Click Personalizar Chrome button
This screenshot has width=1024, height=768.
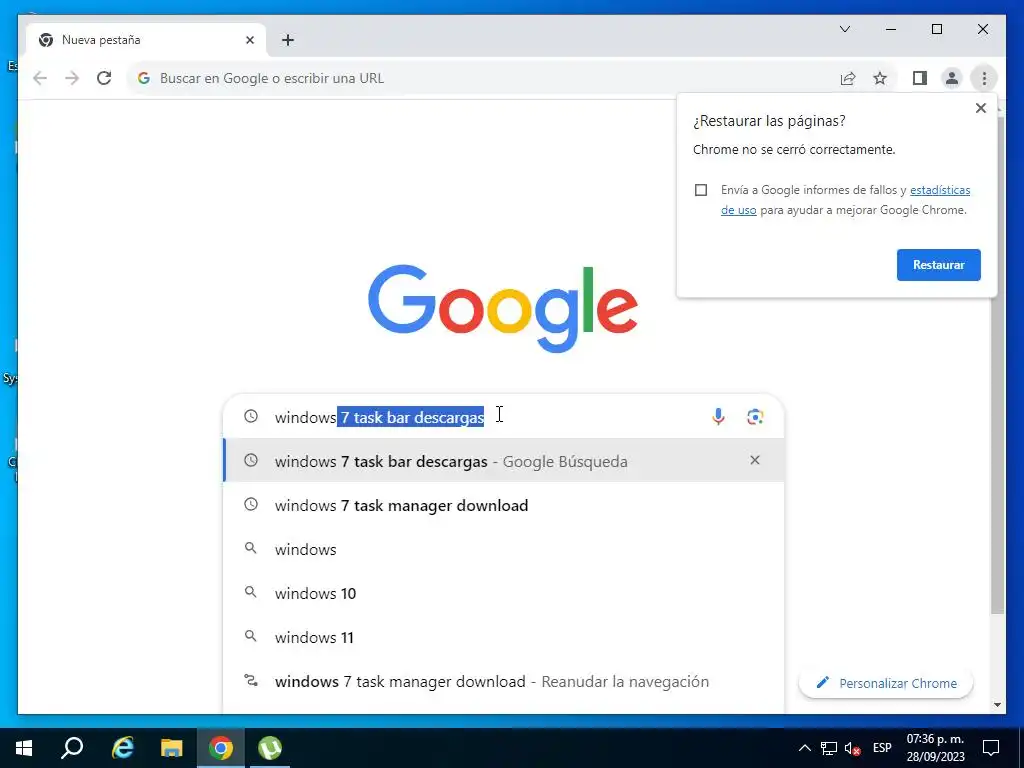tap(886, 683)
